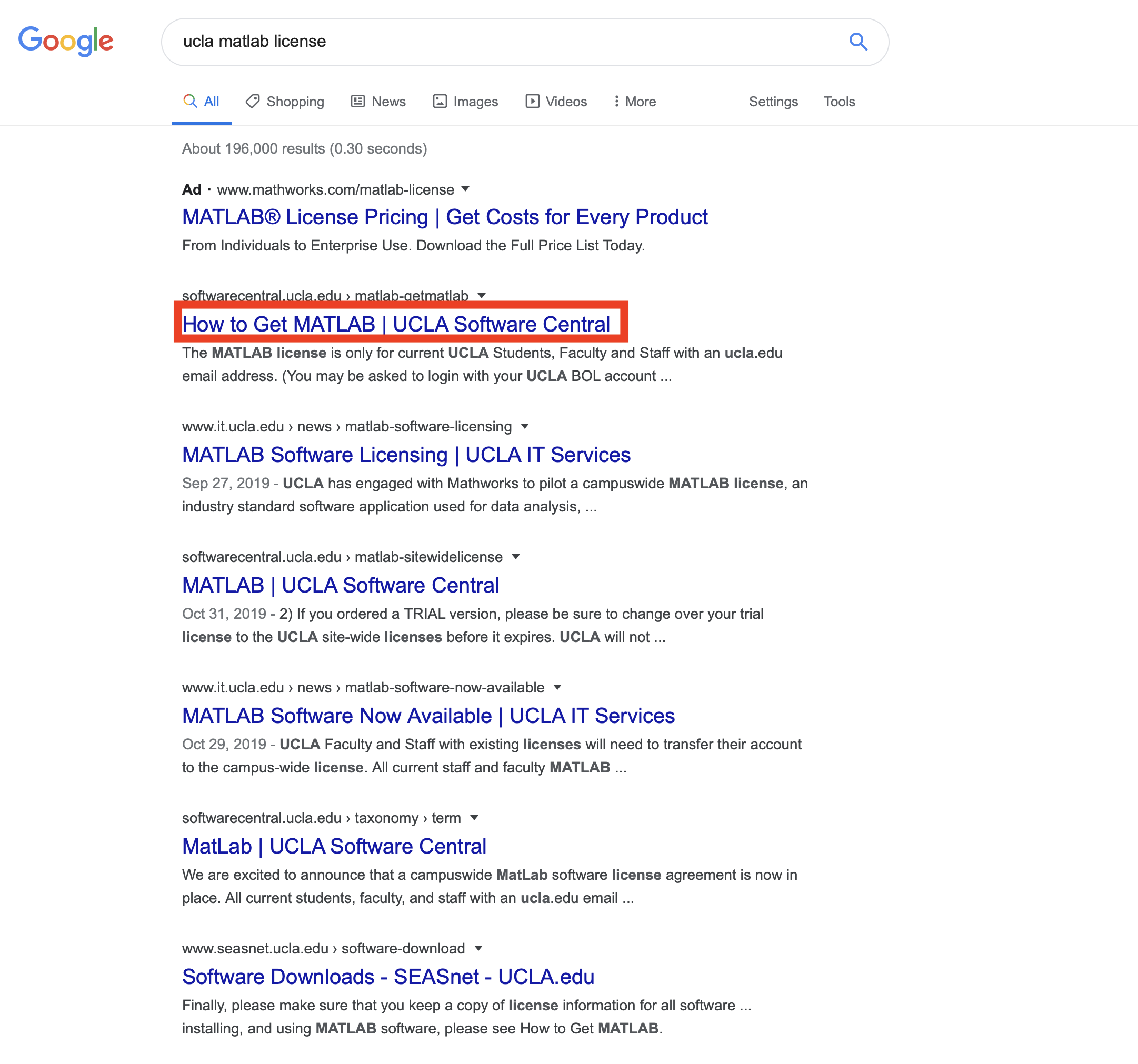Open How to Get MATLAB result
This screenshot has height=1064, width=1138.
pyautogui.click(x=396, y=324)
